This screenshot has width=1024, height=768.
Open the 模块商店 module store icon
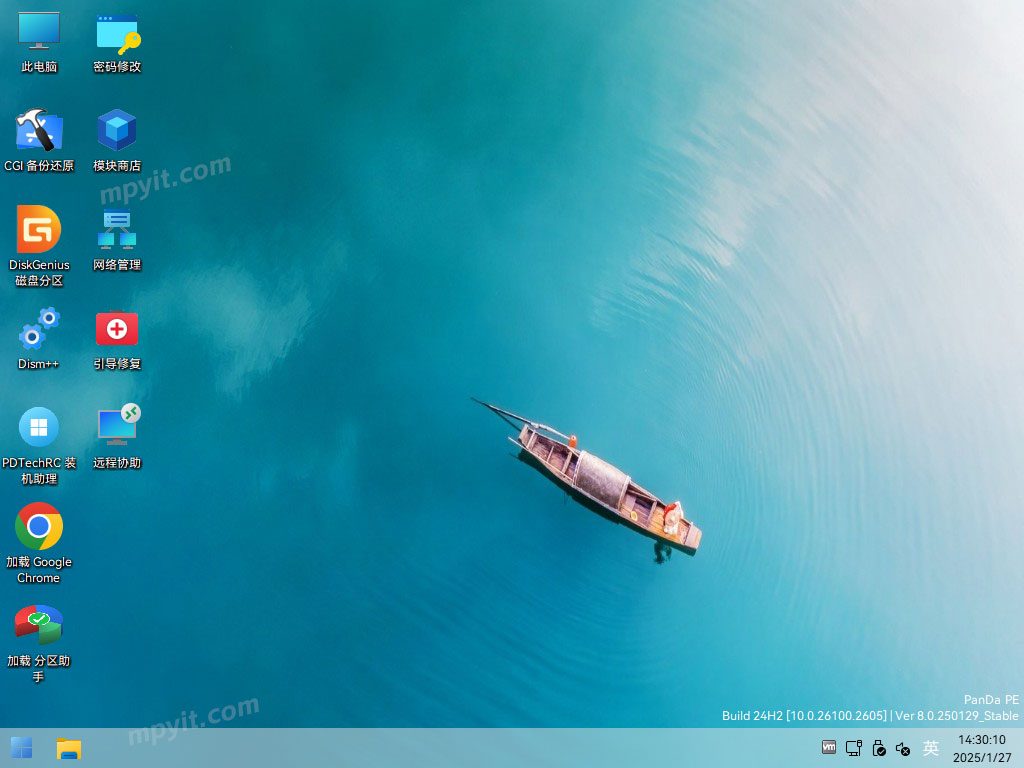(x=117, y=140)
